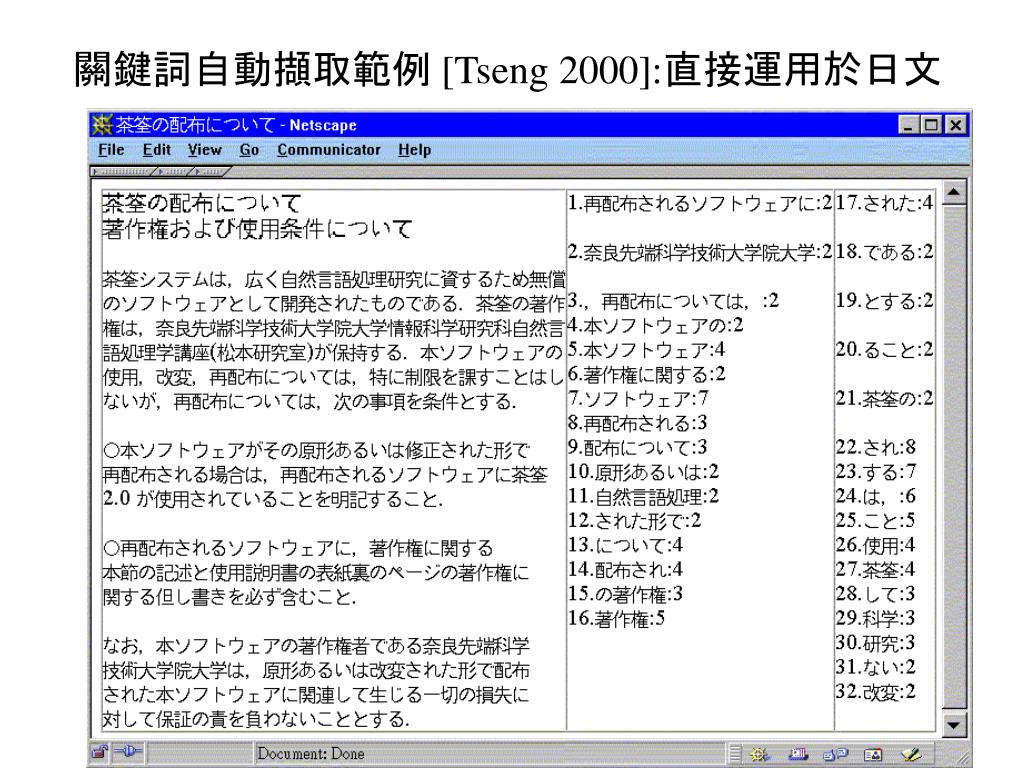Open the Composer pen icon
Screen dimensions: 1024x768
coord(911,754)
